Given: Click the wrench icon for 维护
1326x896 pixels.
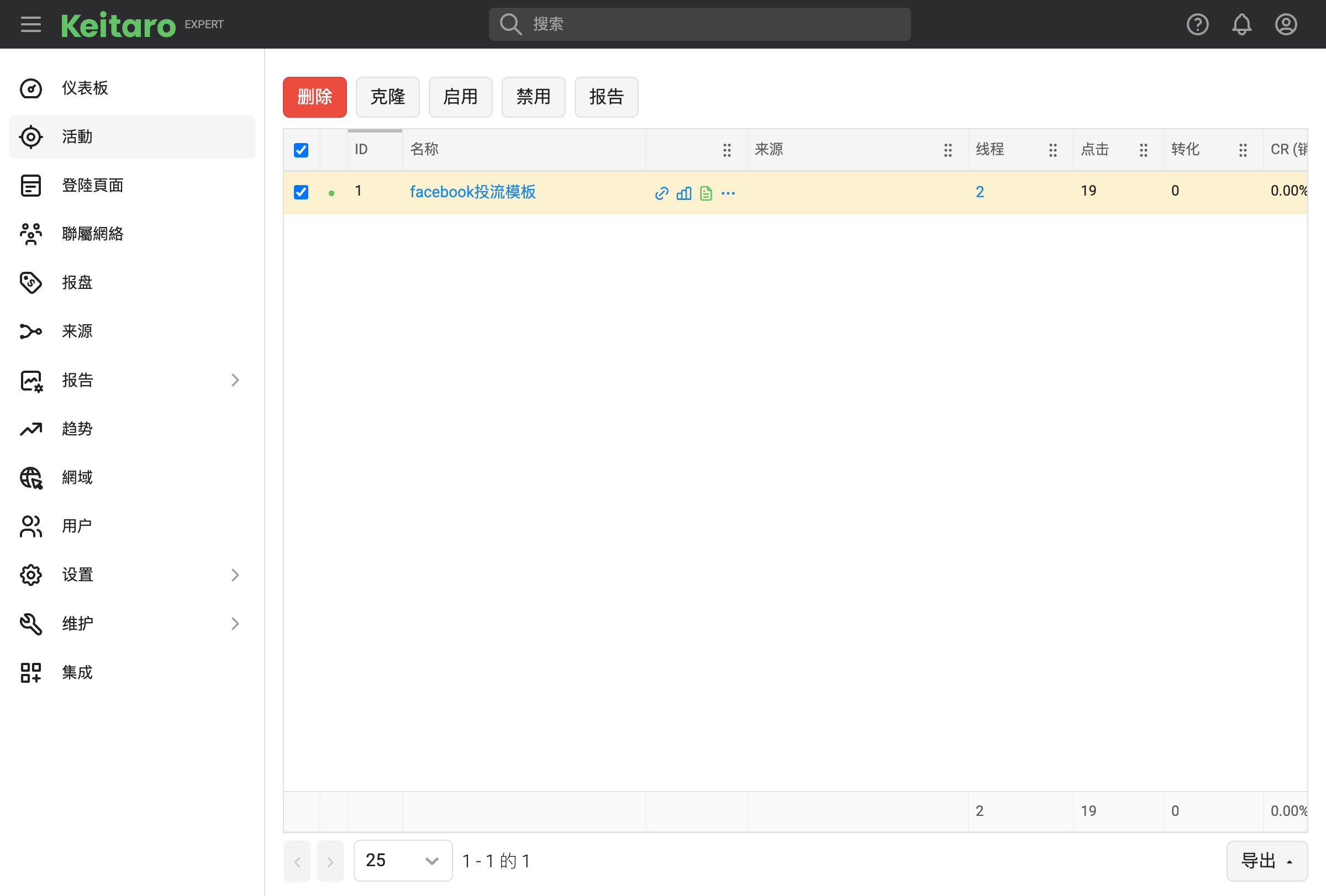Looking at the screenshot, I should pyautogui.click(x=31, y=624).
